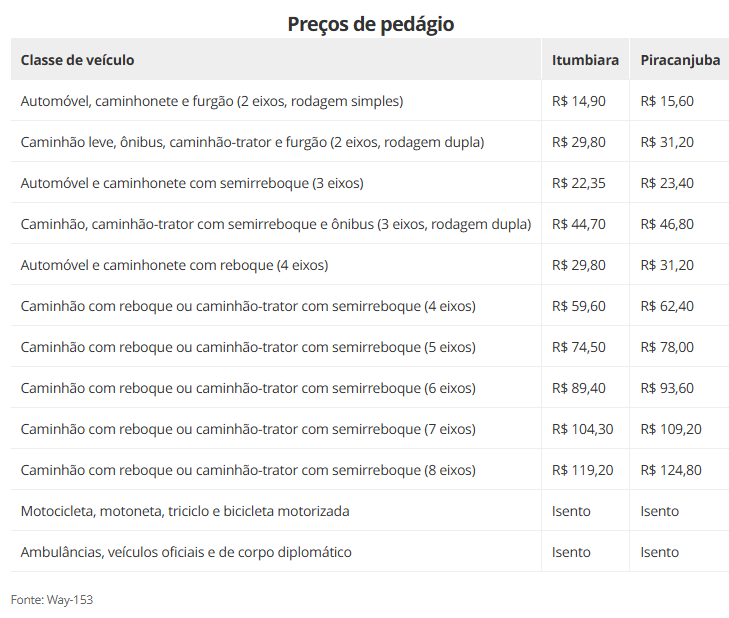This screenshot has width=729, height=618.
Task: Click the Itumbiara 'Isento' cell for Ambulâncias
Action: (571, 552)
